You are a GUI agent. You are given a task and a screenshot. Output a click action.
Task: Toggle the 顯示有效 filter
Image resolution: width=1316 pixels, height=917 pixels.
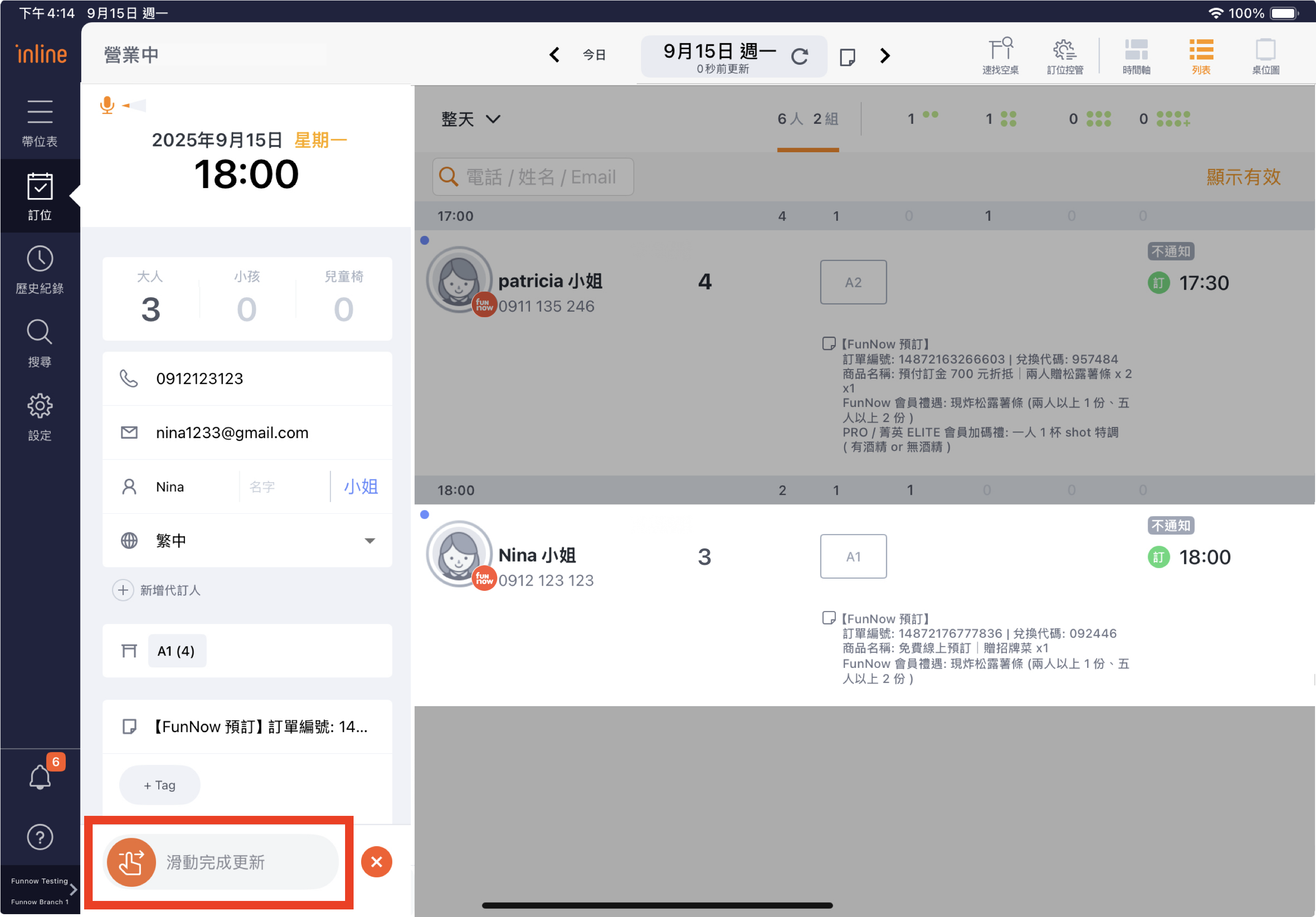pos(1243,176)
